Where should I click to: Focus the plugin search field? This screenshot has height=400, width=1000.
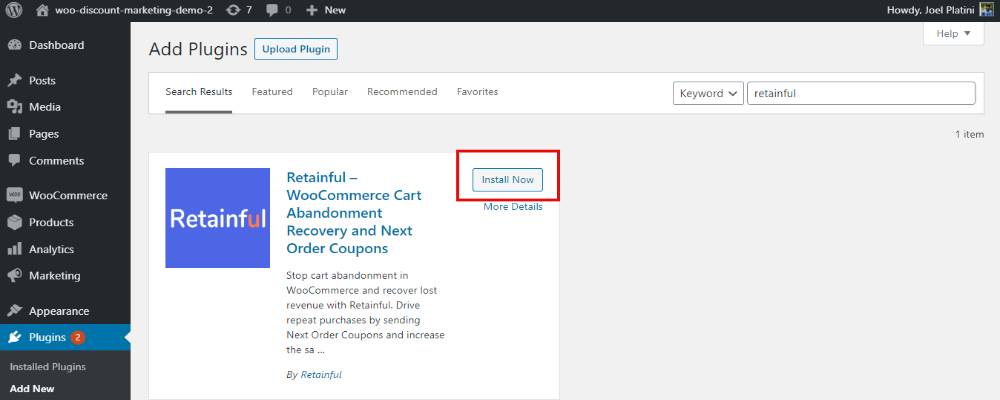861,93
